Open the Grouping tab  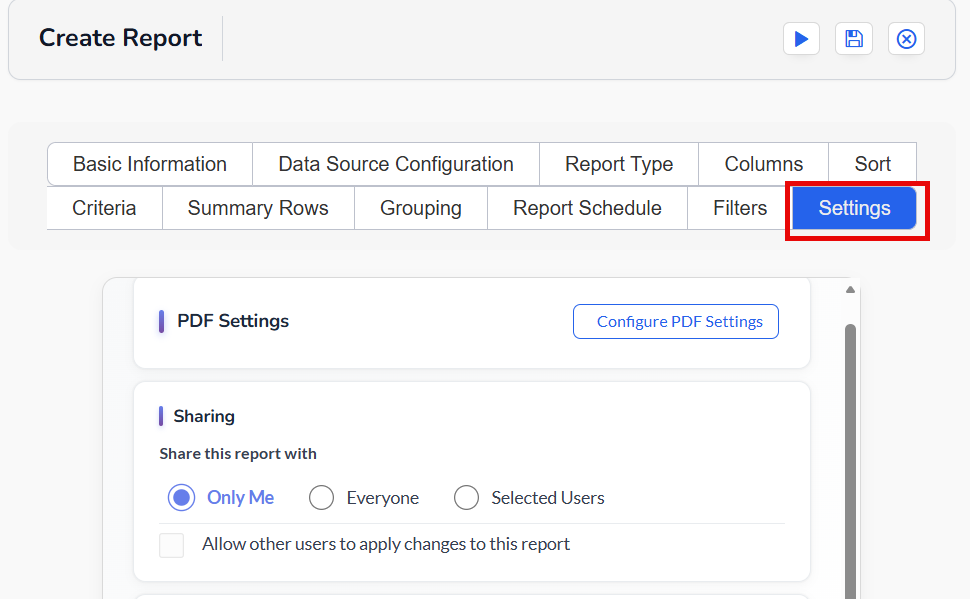pyautogui.click(x=421, y=208)
